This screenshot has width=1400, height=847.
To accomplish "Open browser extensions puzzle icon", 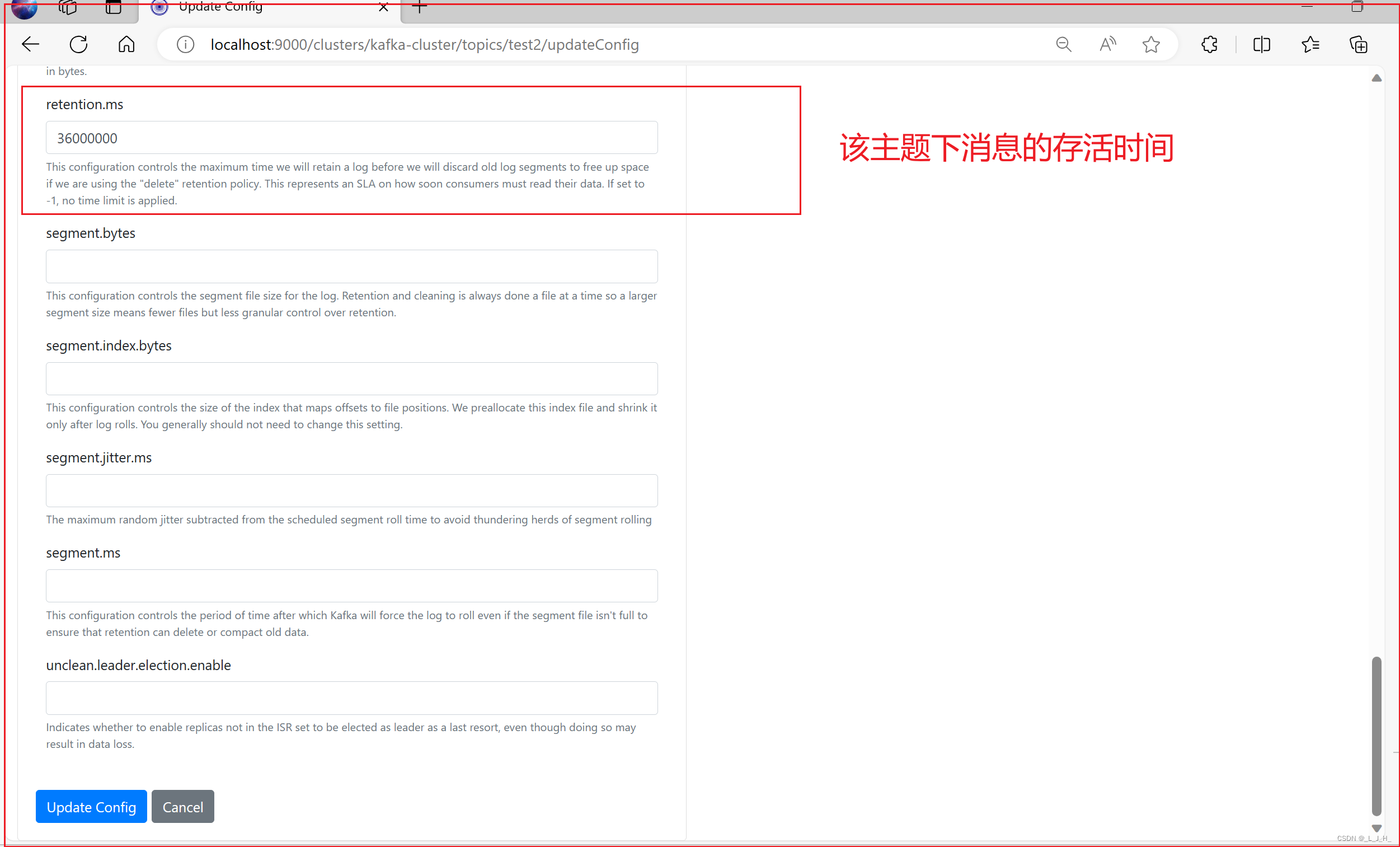I will pyautogui.click(x=1209, y=44).
